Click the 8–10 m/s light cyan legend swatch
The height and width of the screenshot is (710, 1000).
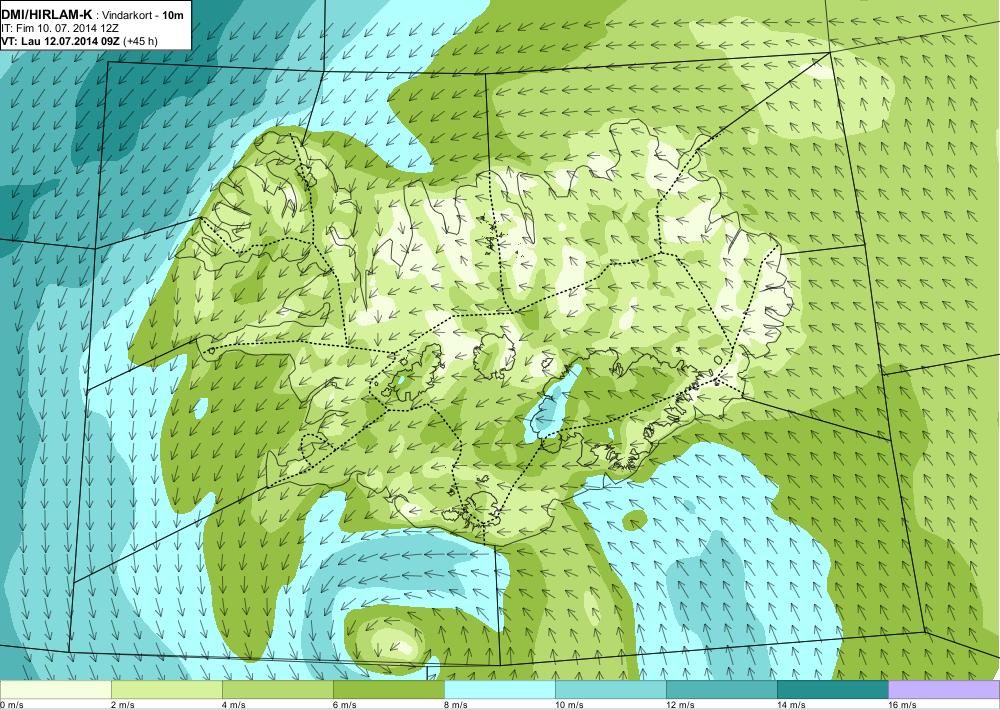[499, 690]
